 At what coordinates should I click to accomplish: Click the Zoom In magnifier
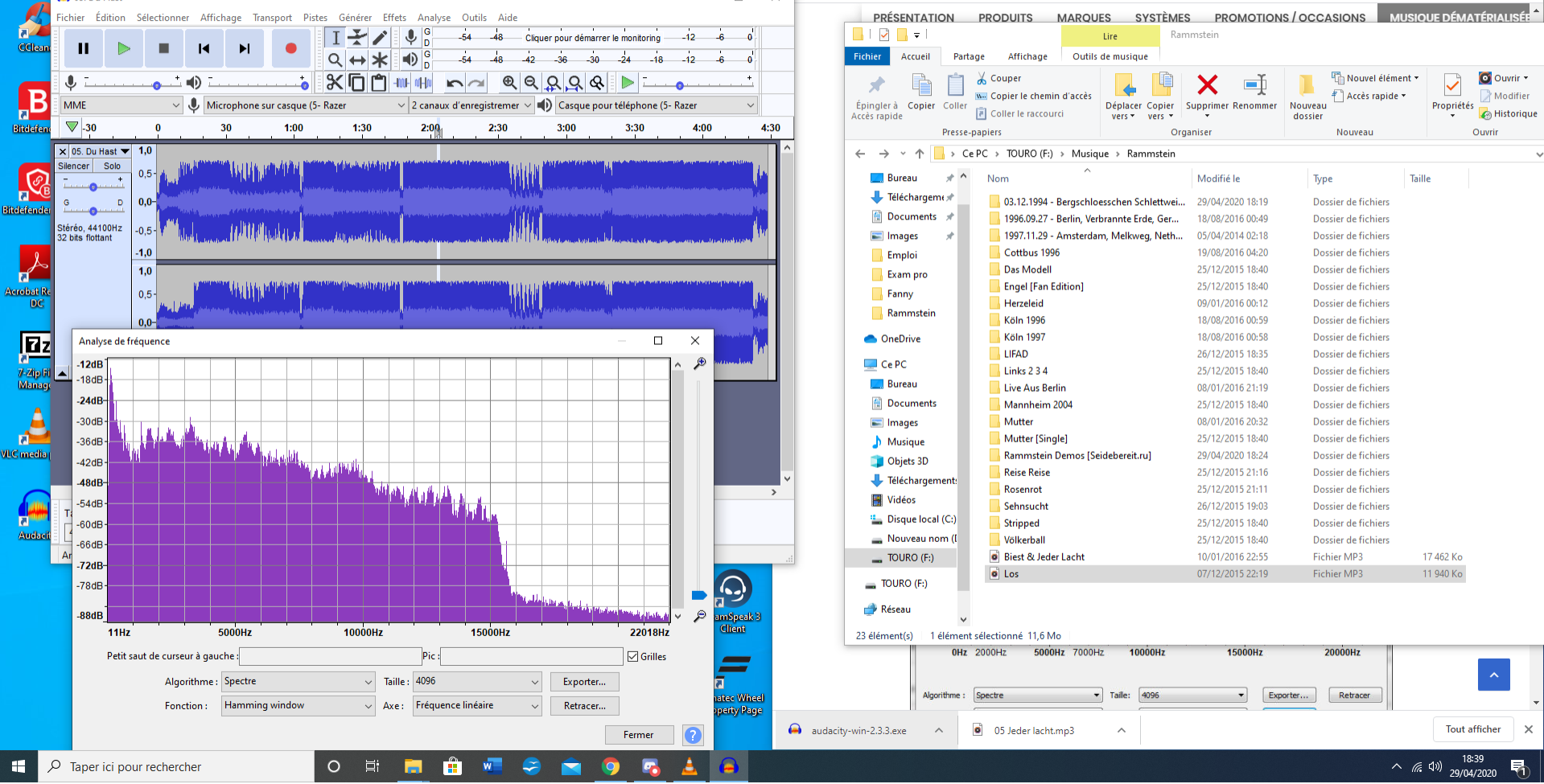point(509,83)
